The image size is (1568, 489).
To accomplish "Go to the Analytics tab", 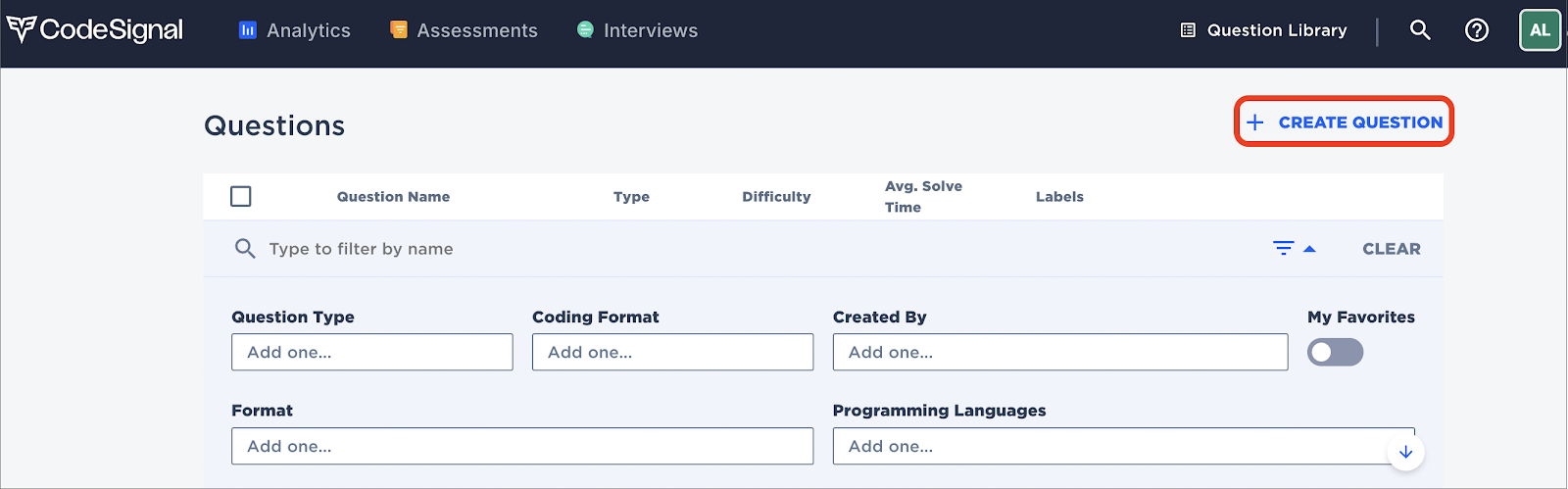I will [294, 30].
